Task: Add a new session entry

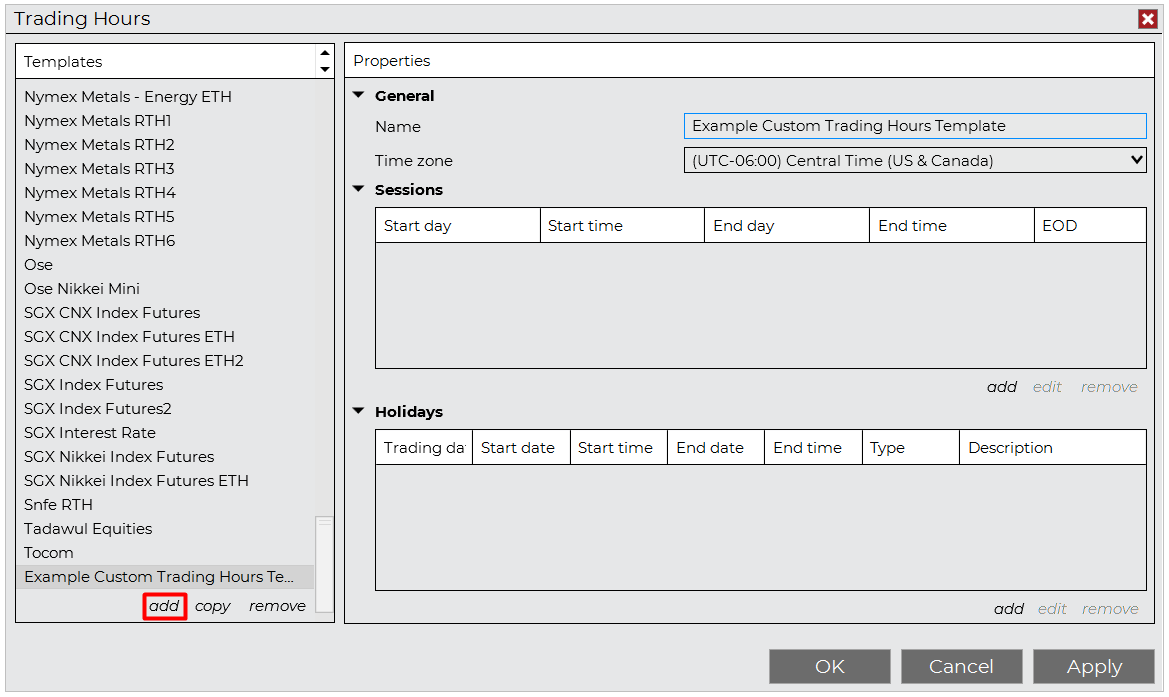Action: 1001,387
